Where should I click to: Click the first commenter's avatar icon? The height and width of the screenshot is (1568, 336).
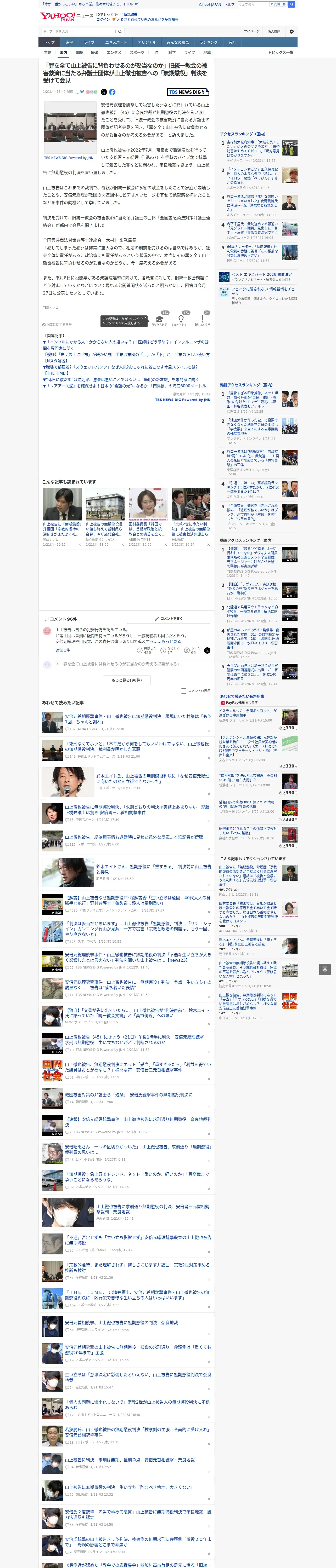coord(47,631)
